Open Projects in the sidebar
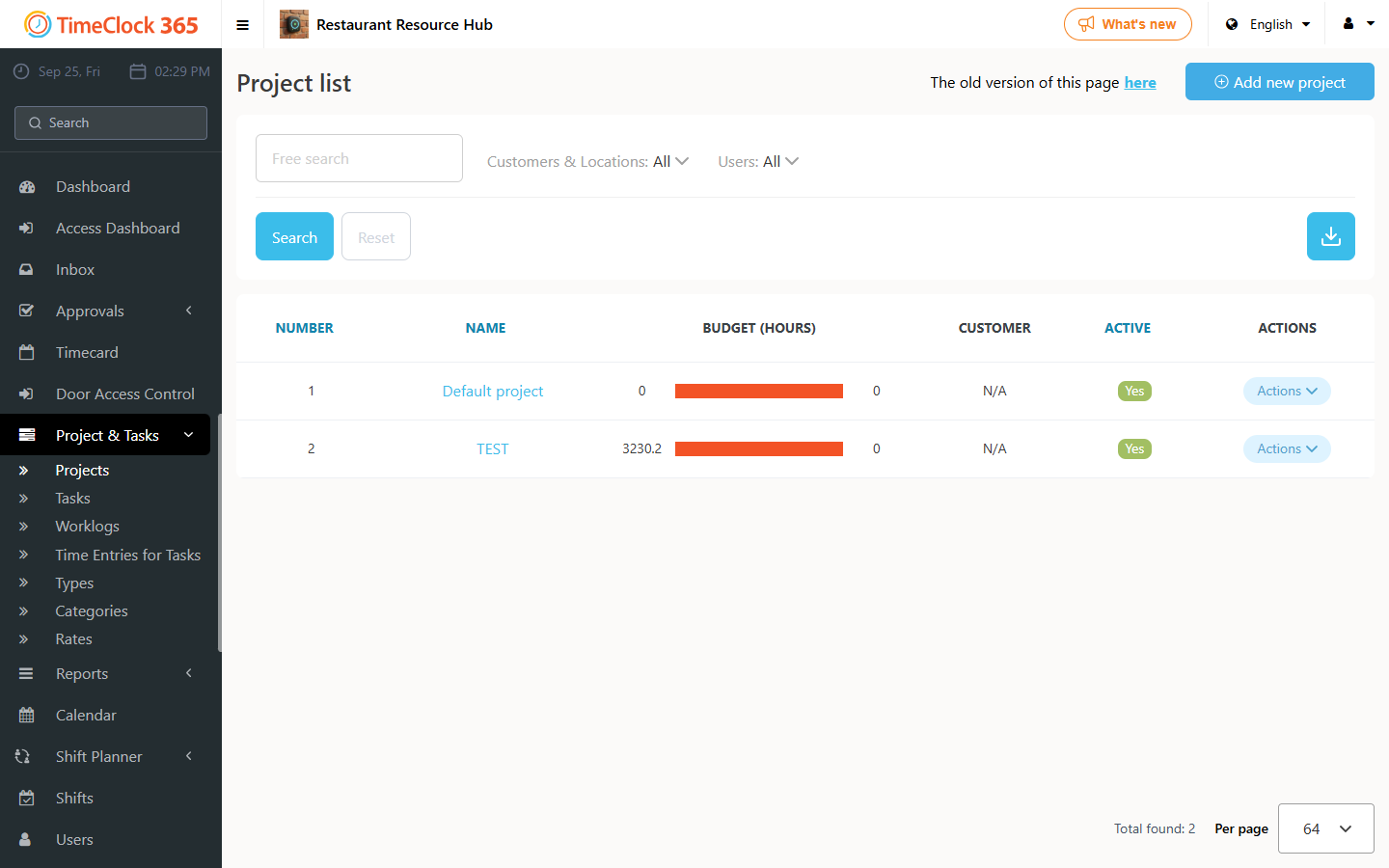 [82, 471]
